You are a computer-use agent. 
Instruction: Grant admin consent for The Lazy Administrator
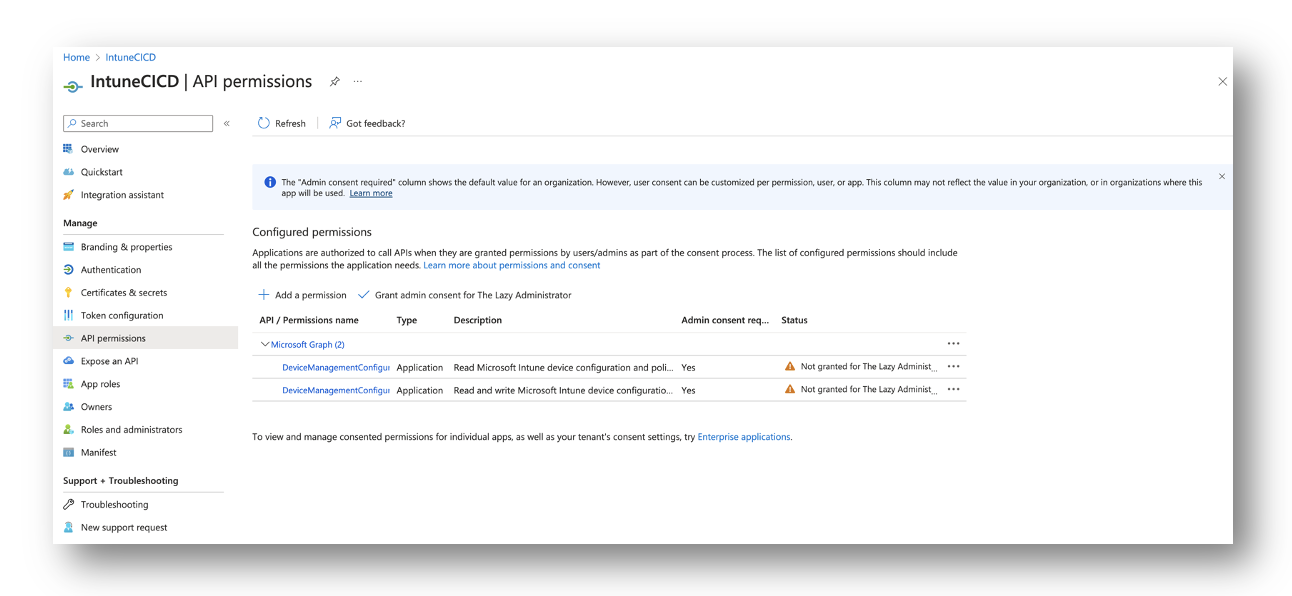click(x=465, y=295)
